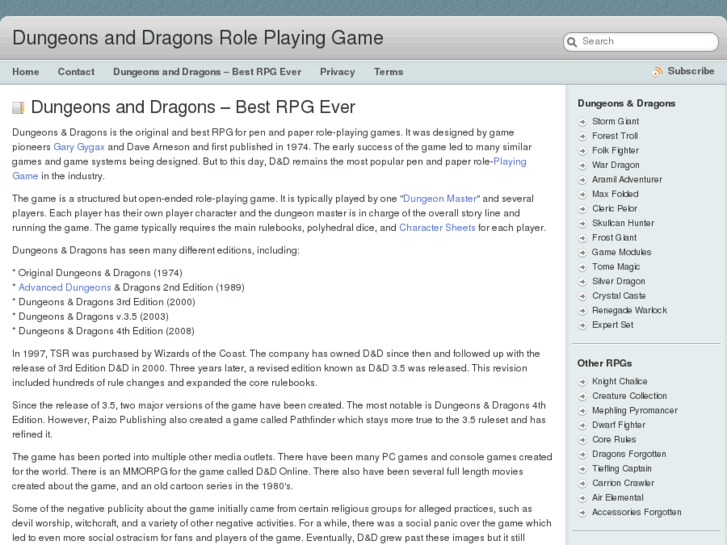Follow the Playing Game link in the first paragraph
This screenshot has height=545, width=727.
tap(510, 161)
